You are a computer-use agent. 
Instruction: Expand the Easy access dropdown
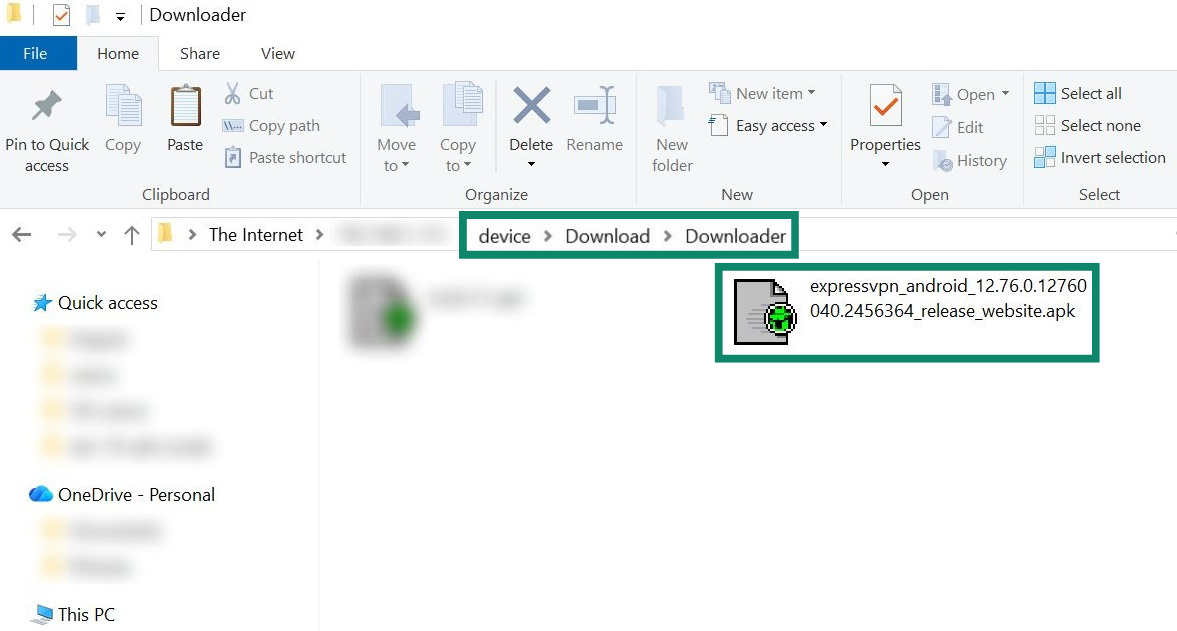768,125
